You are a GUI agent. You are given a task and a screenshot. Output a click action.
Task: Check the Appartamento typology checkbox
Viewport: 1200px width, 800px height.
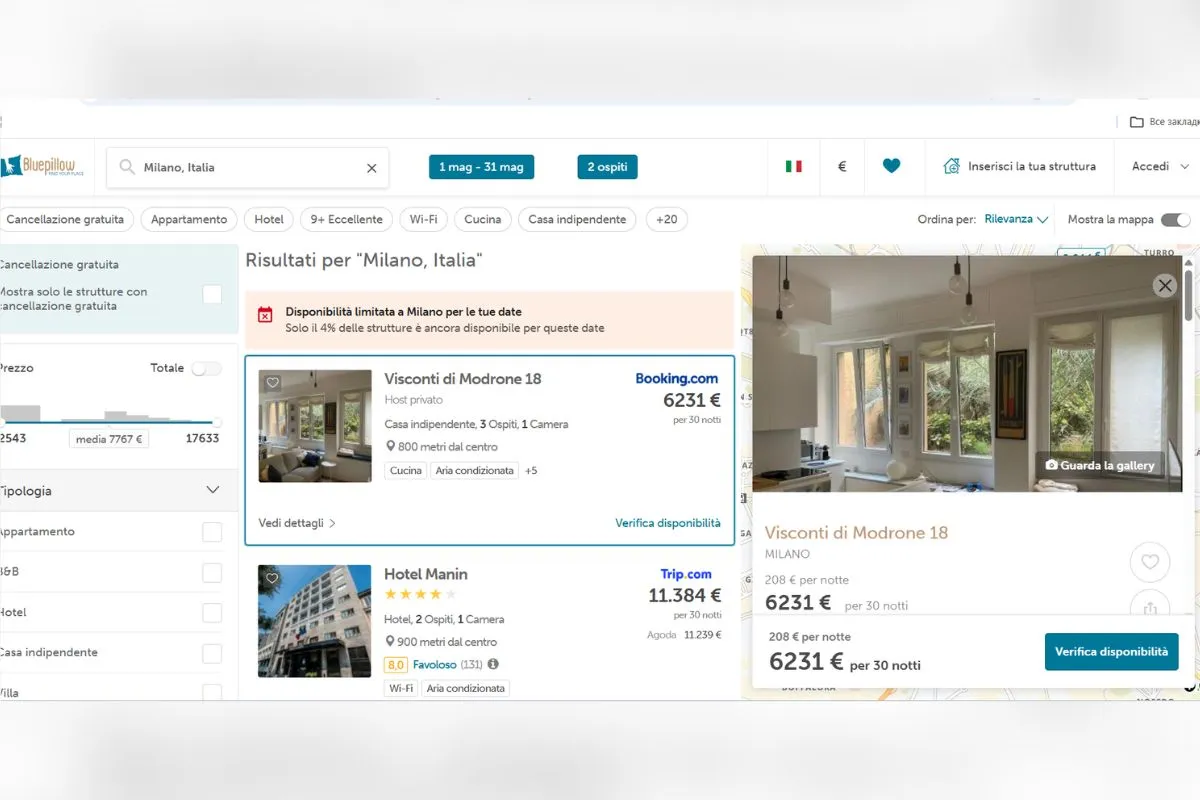tap(212, 532)
